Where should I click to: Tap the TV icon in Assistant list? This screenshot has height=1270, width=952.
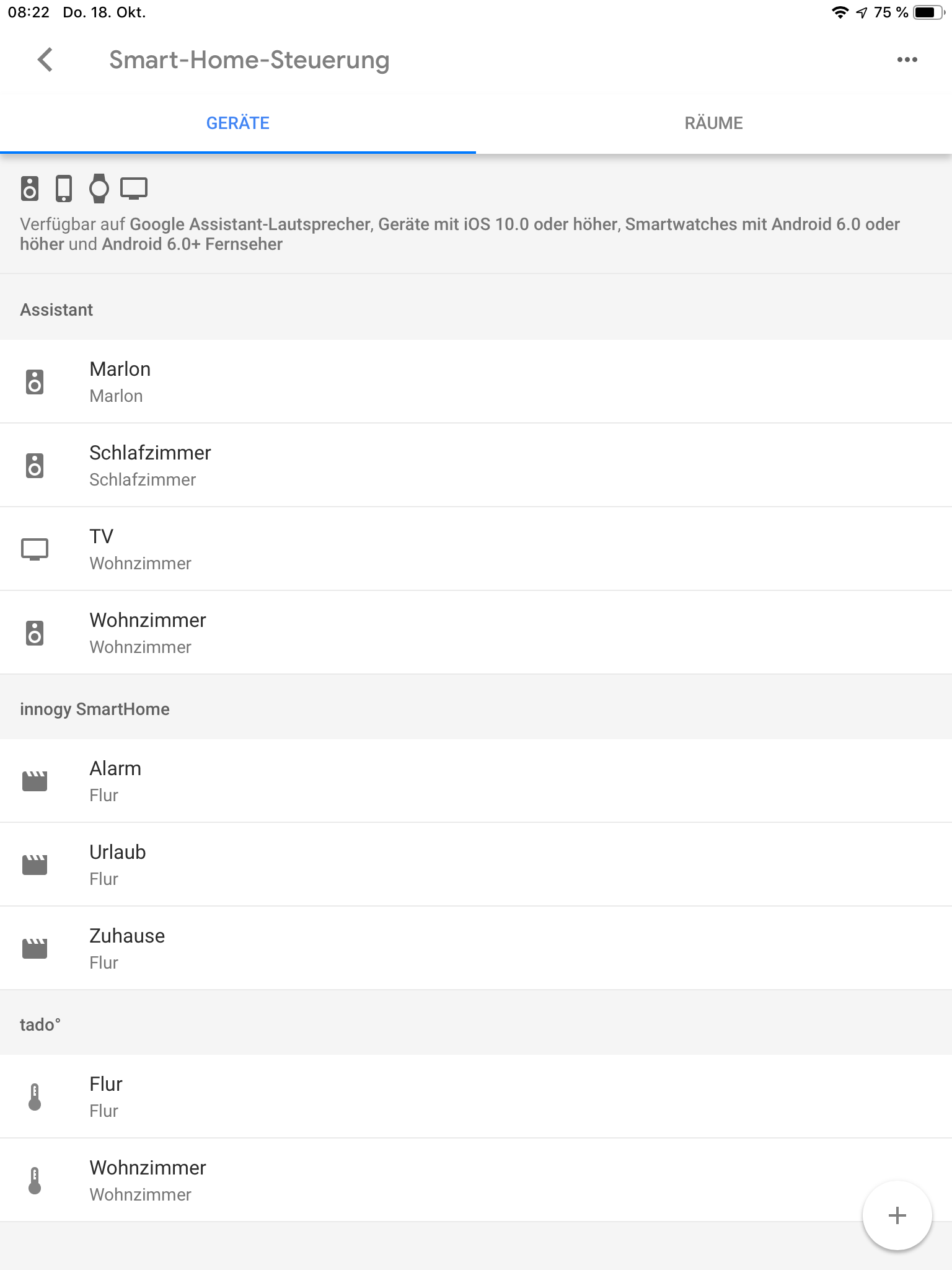pyautogui.click(x=35, y=549)
